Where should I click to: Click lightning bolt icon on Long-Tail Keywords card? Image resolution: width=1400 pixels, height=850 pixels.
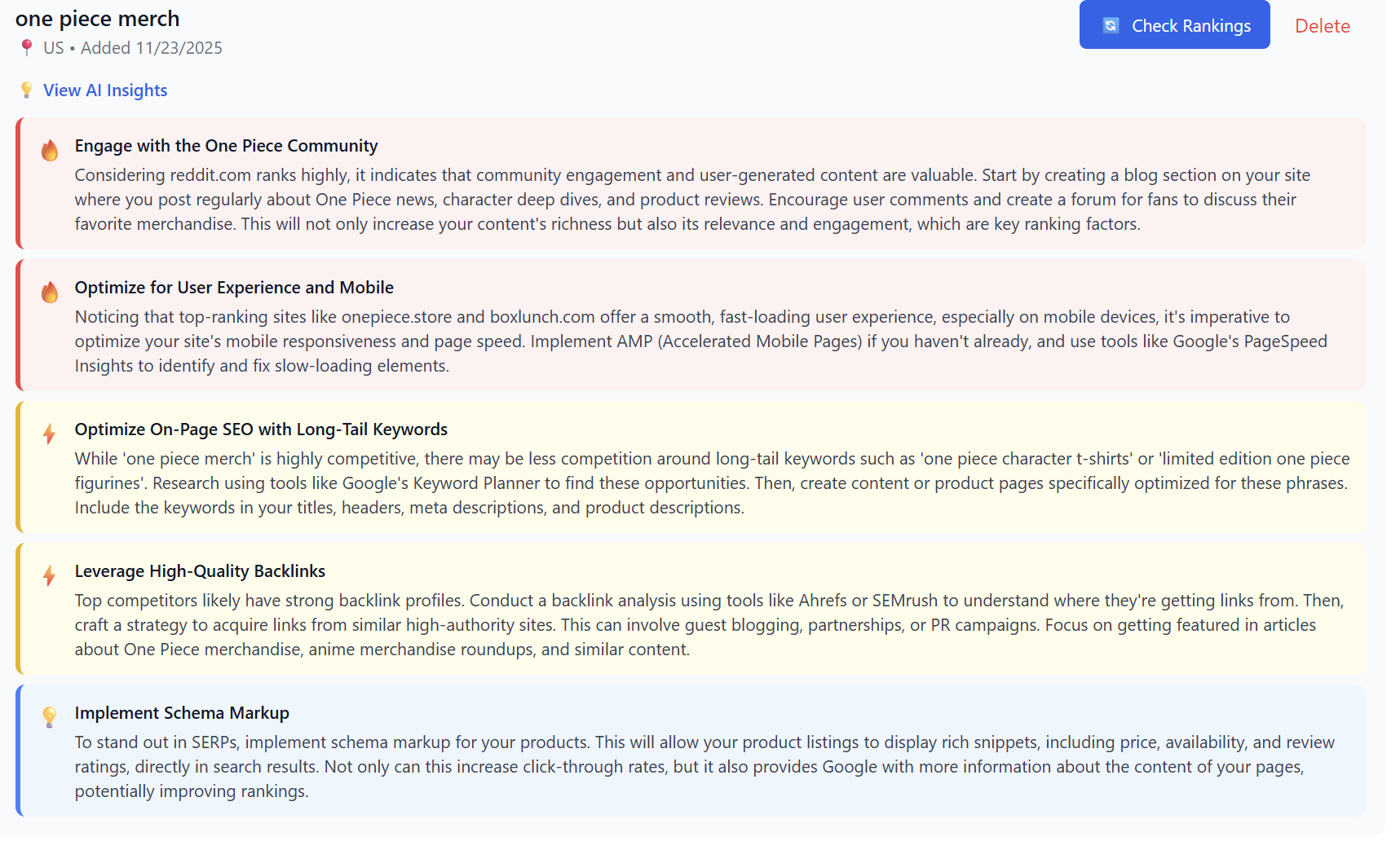50,434
